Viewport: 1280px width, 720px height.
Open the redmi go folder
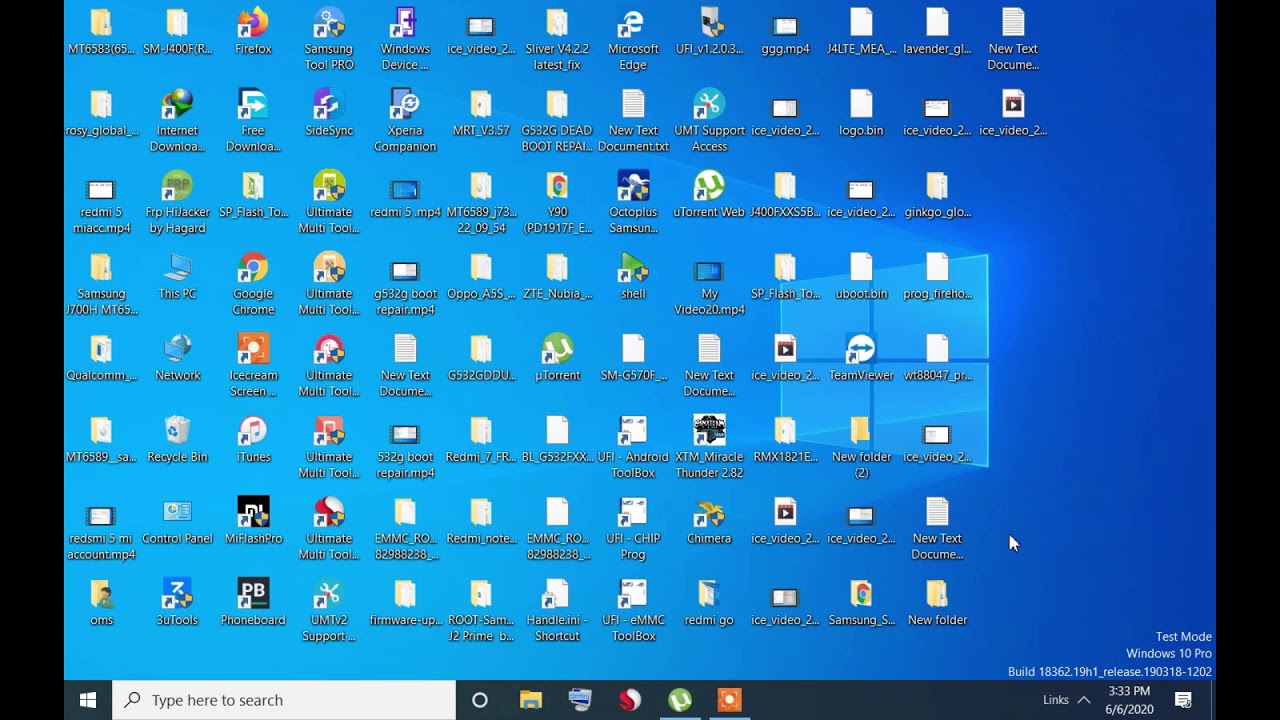coord(709,603)
